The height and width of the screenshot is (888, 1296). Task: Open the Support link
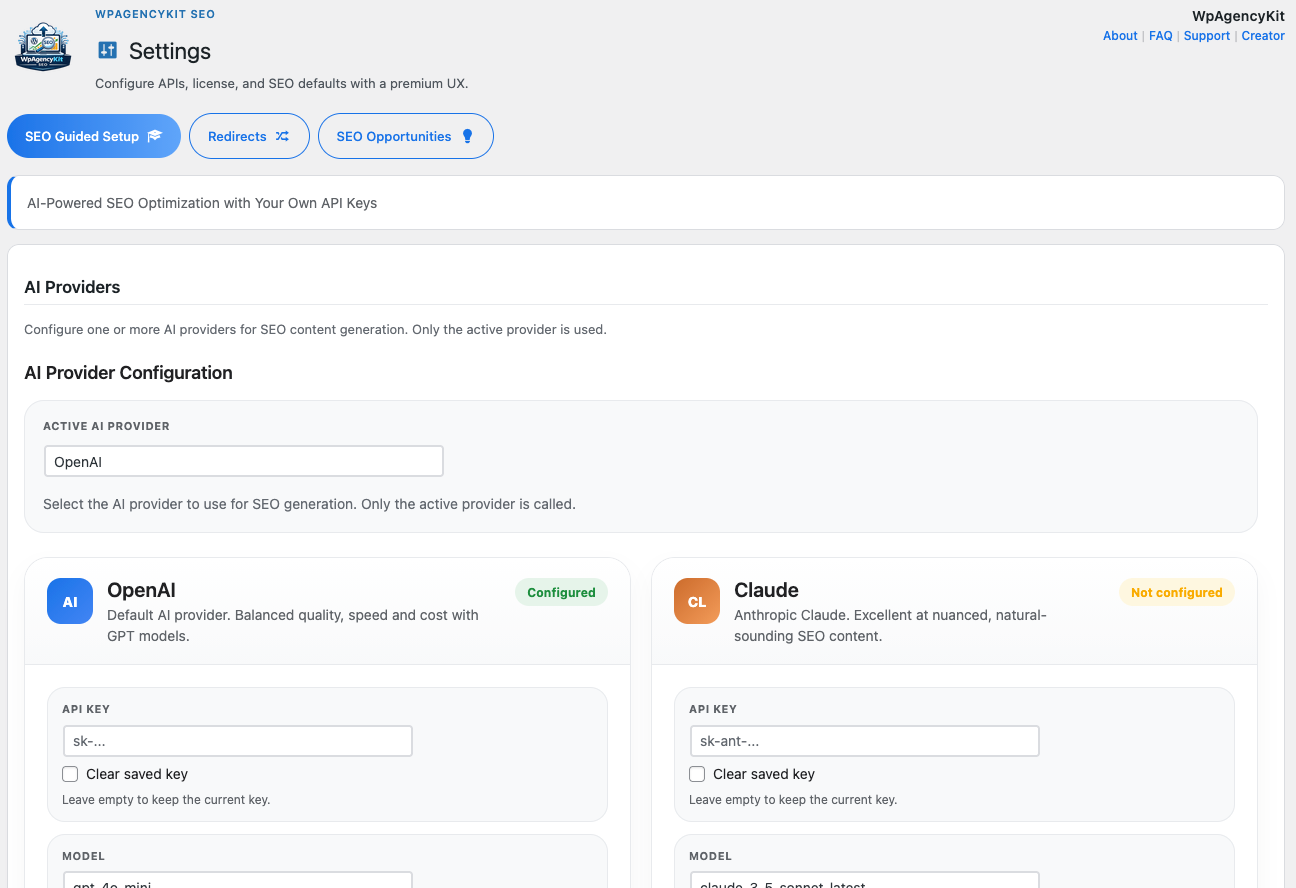pyautogui.click(x=1207, y=35)
